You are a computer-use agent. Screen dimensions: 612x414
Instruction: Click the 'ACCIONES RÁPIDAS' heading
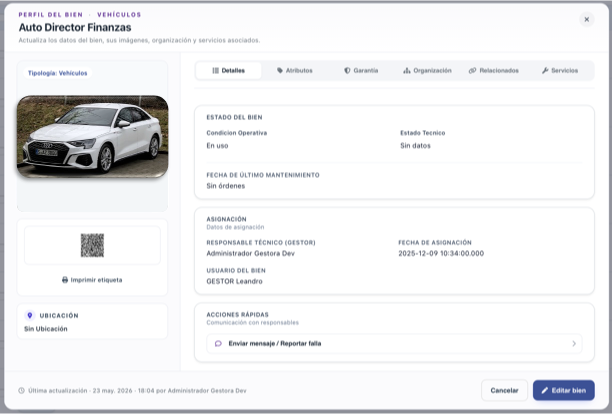(237, 314)
